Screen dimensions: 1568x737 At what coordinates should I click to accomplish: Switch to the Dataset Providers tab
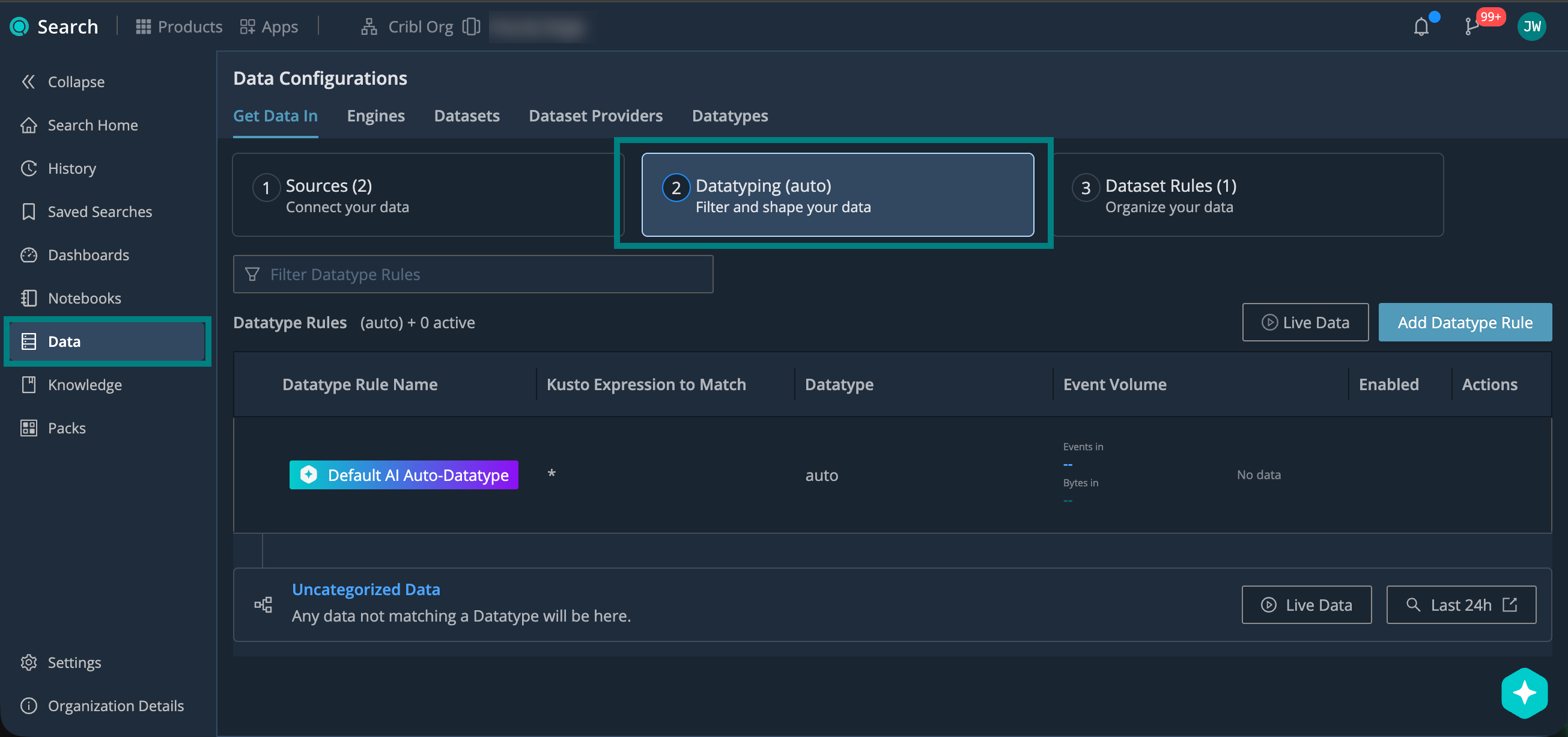pyautogui.click(x=596, y=116)
